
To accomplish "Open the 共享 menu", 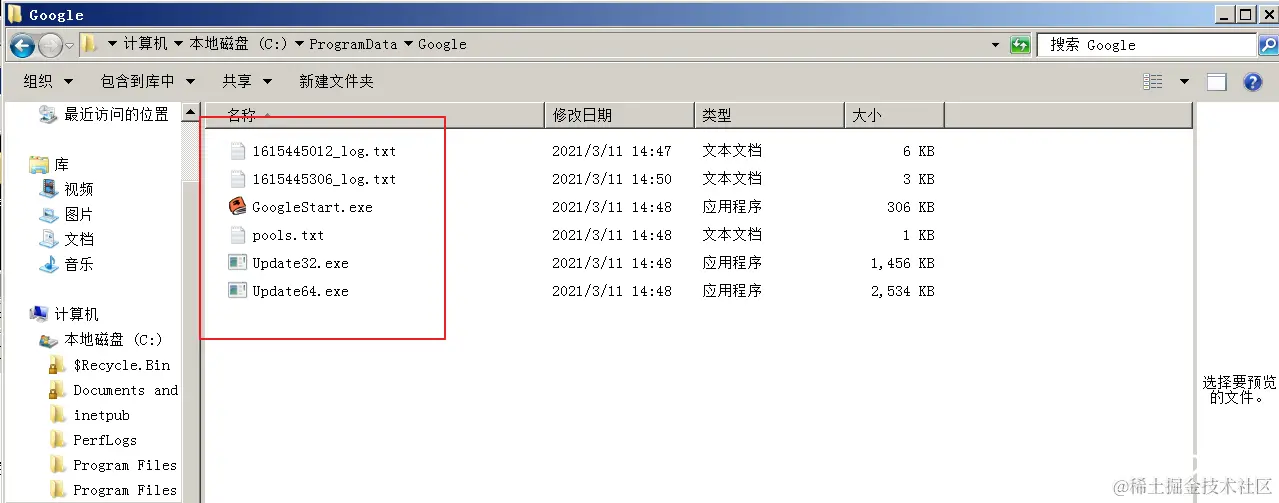I will (x=248, y=81).
